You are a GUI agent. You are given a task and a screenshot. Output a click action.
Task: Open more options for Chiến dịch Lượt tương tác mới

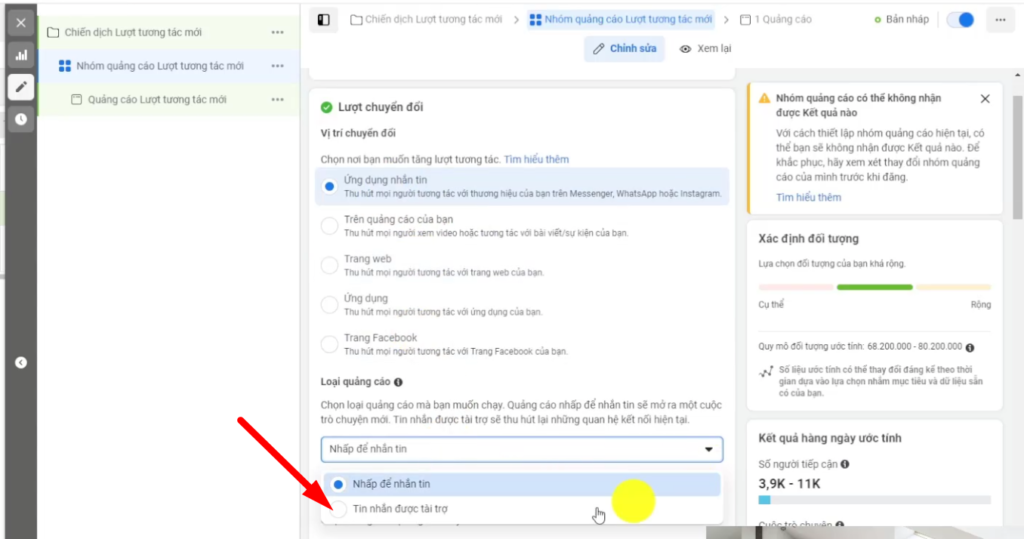coord(278,32)
